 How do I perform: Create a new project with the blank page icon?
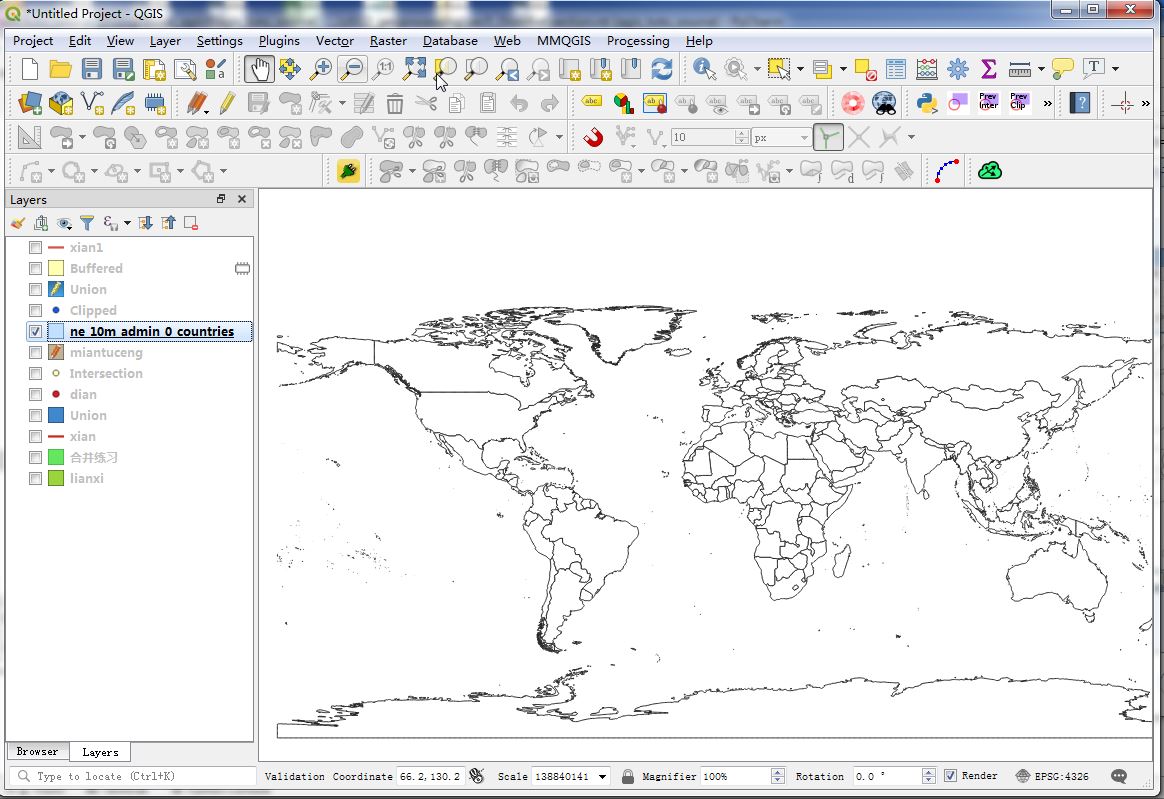[x=30, y=69]
